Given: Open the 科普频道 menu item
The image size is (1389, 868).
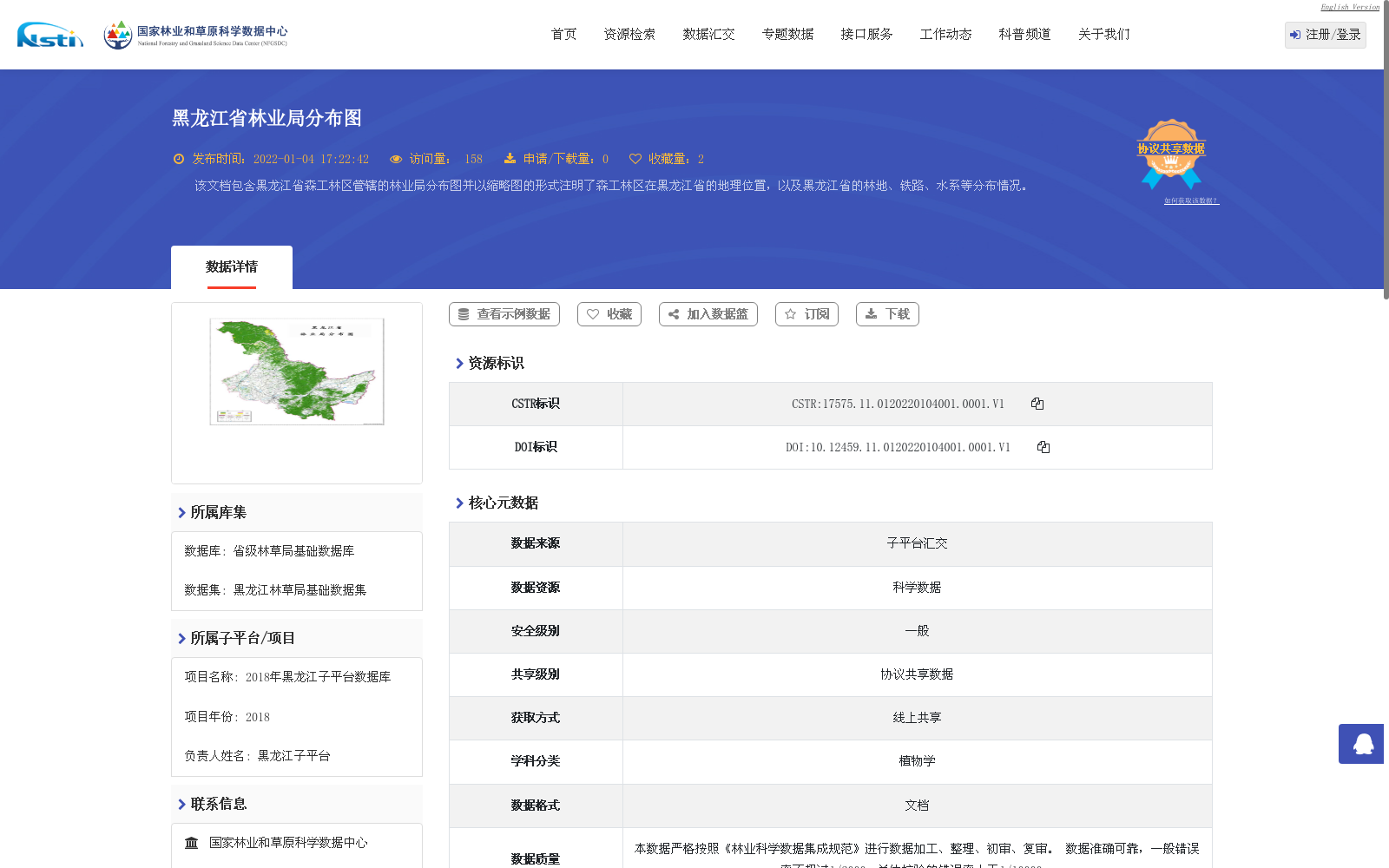Looking at the screenshot, I should tap(1024, 35).
